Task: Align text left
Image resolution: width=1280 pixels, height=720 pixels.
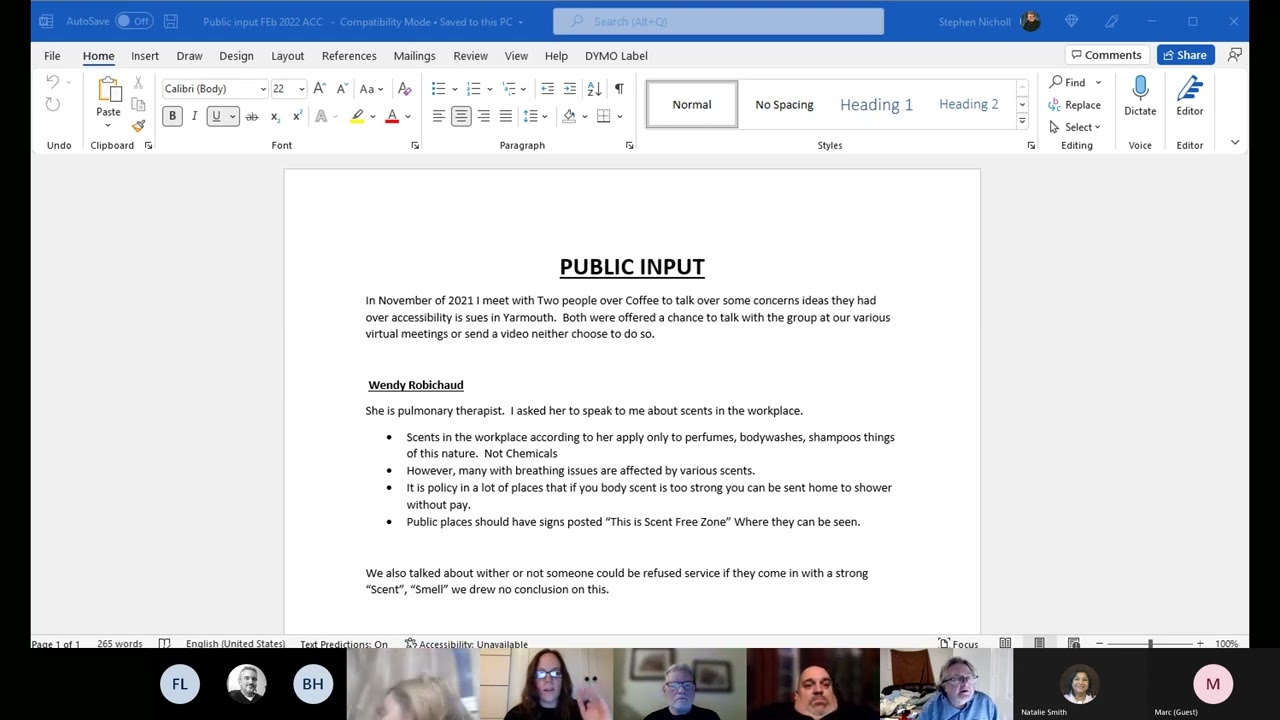Action: coord(438,117)
